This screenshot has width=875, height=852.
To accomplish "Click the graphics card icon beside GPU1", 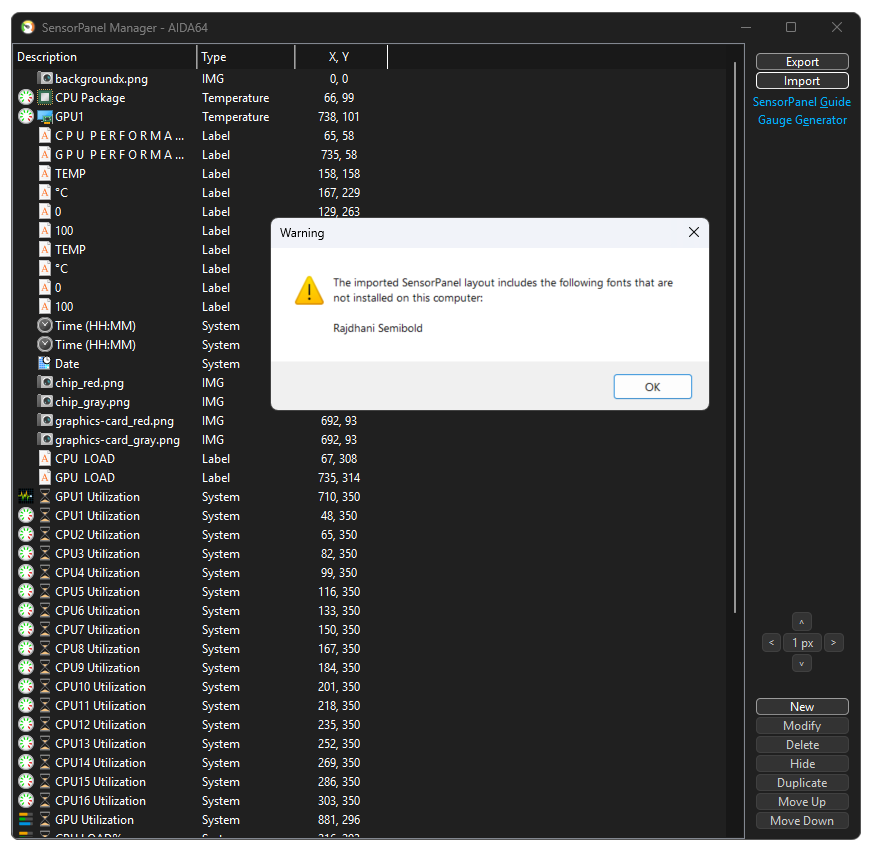I will [45, 117].
